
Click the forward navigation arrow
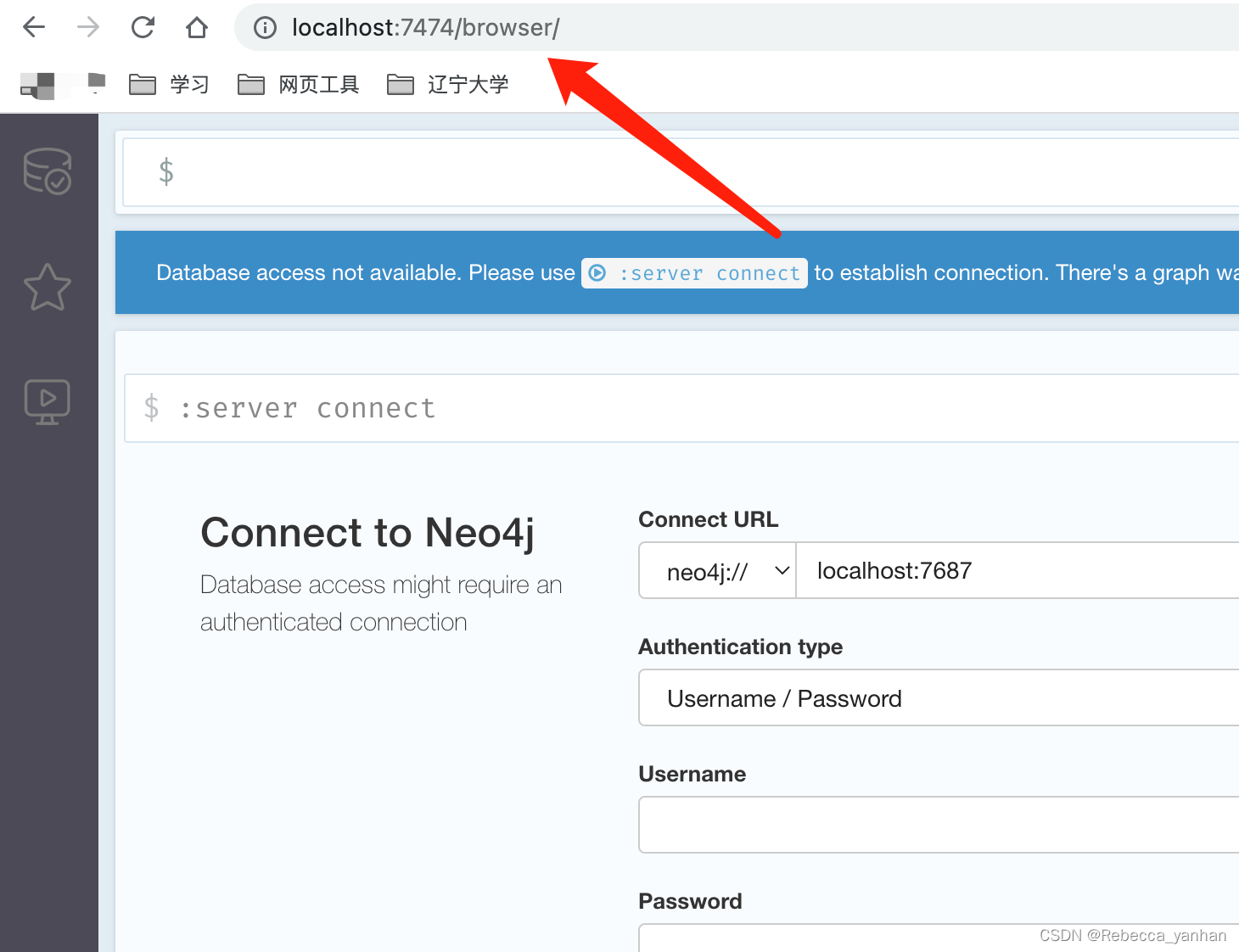pos(87,26)
